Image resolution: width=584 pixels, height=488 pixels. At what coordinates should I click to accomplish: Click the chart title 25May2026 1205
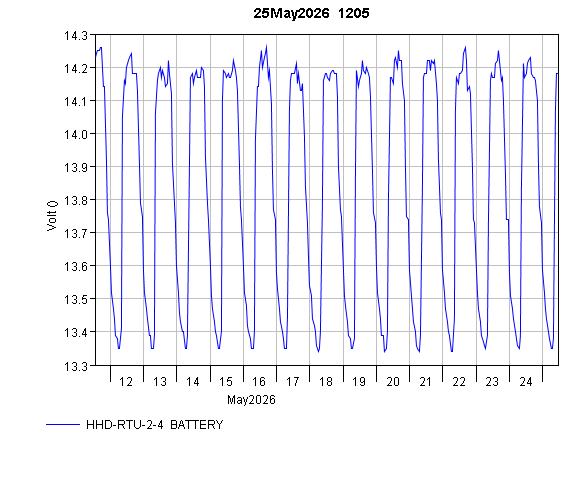(x=311, y=13)
